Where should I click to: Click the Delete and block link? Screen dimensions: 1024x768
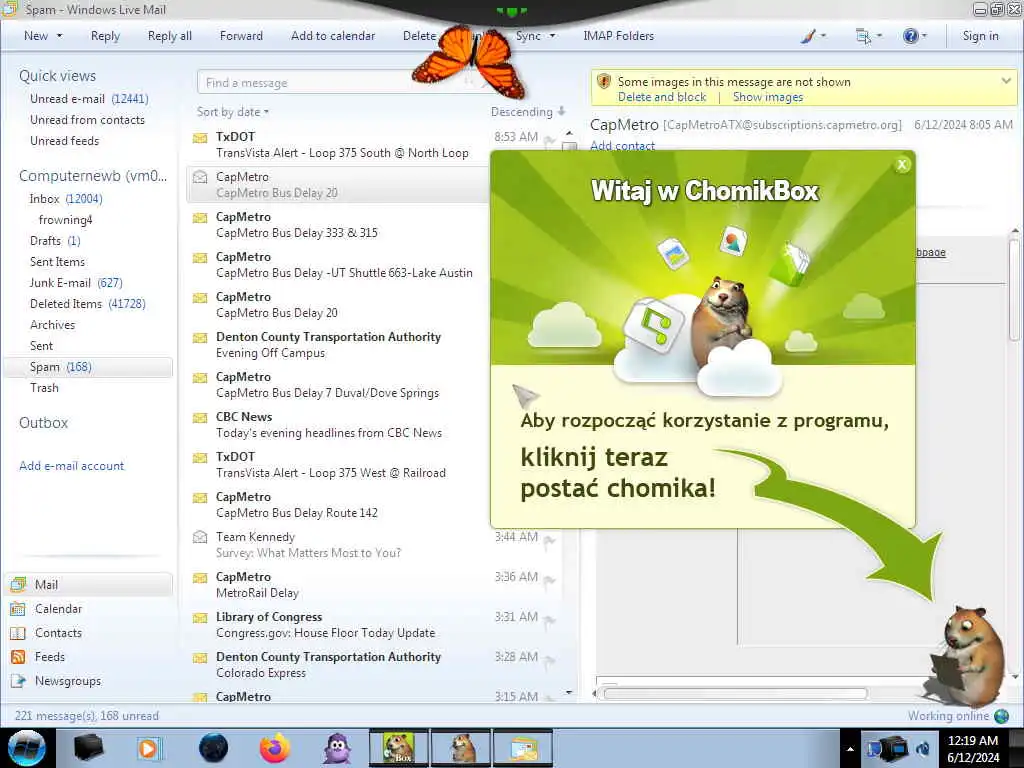point(662,97)
